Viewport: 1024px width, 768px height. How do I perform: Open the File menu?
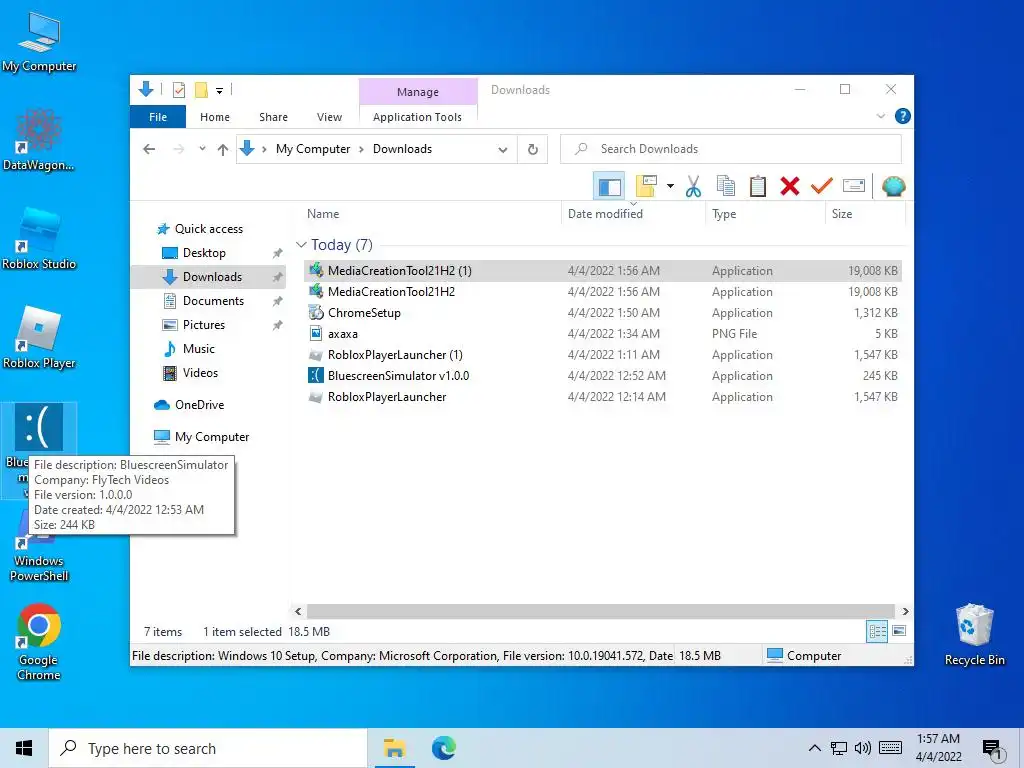coord(158,117)
